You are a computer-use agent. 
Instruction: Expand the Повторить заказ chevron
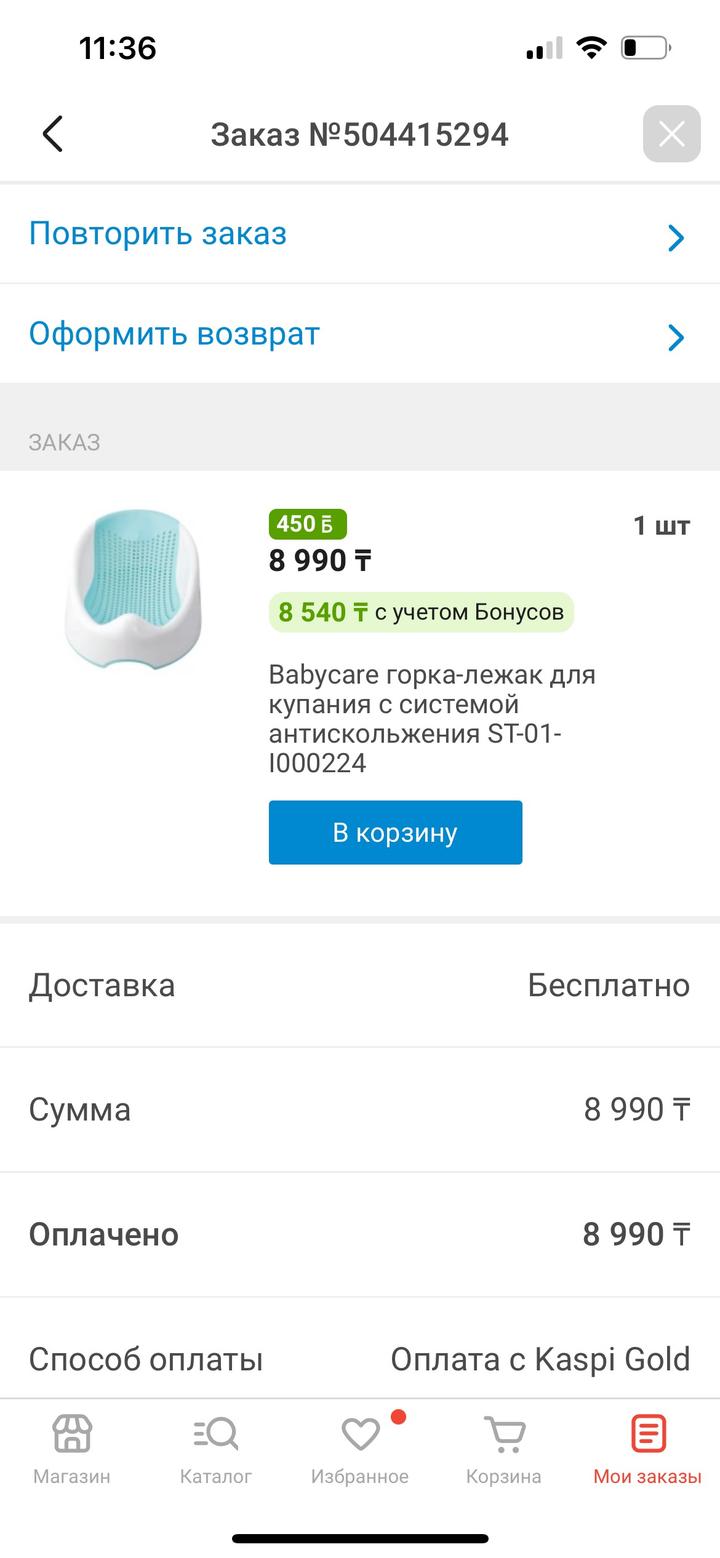click(676, 237)
